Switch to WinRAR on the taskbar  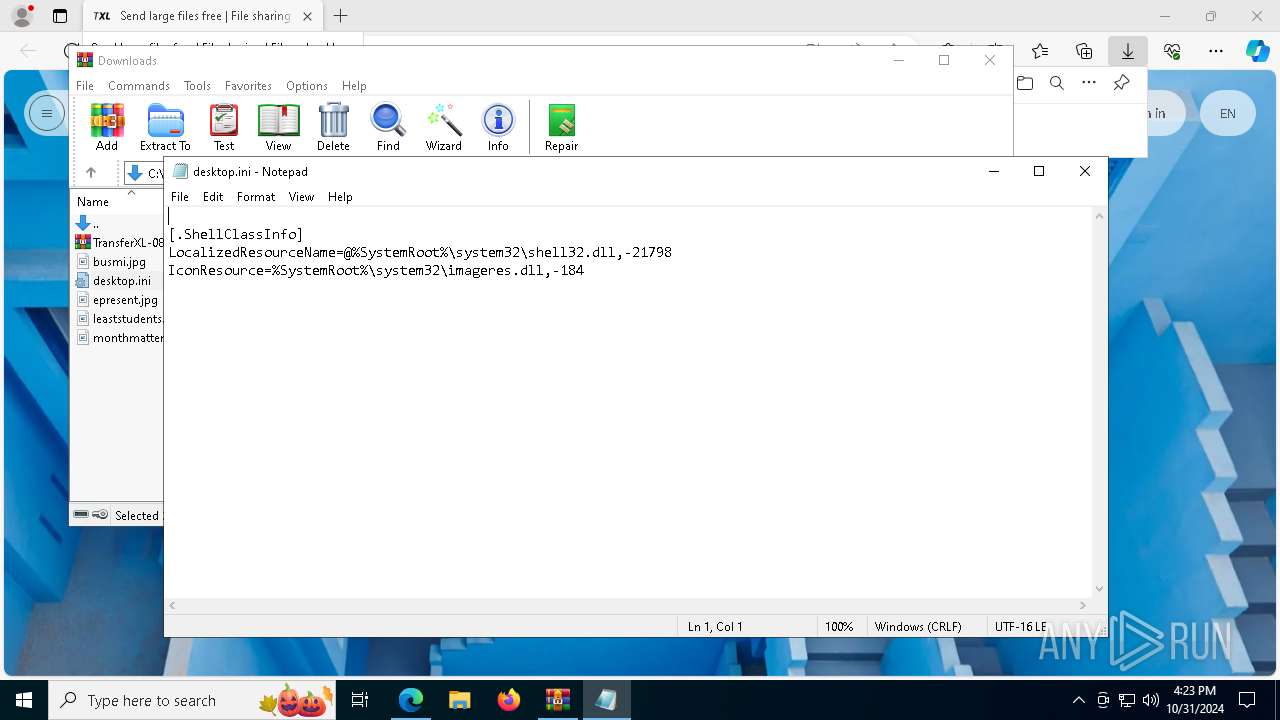[x=557, y=700]
